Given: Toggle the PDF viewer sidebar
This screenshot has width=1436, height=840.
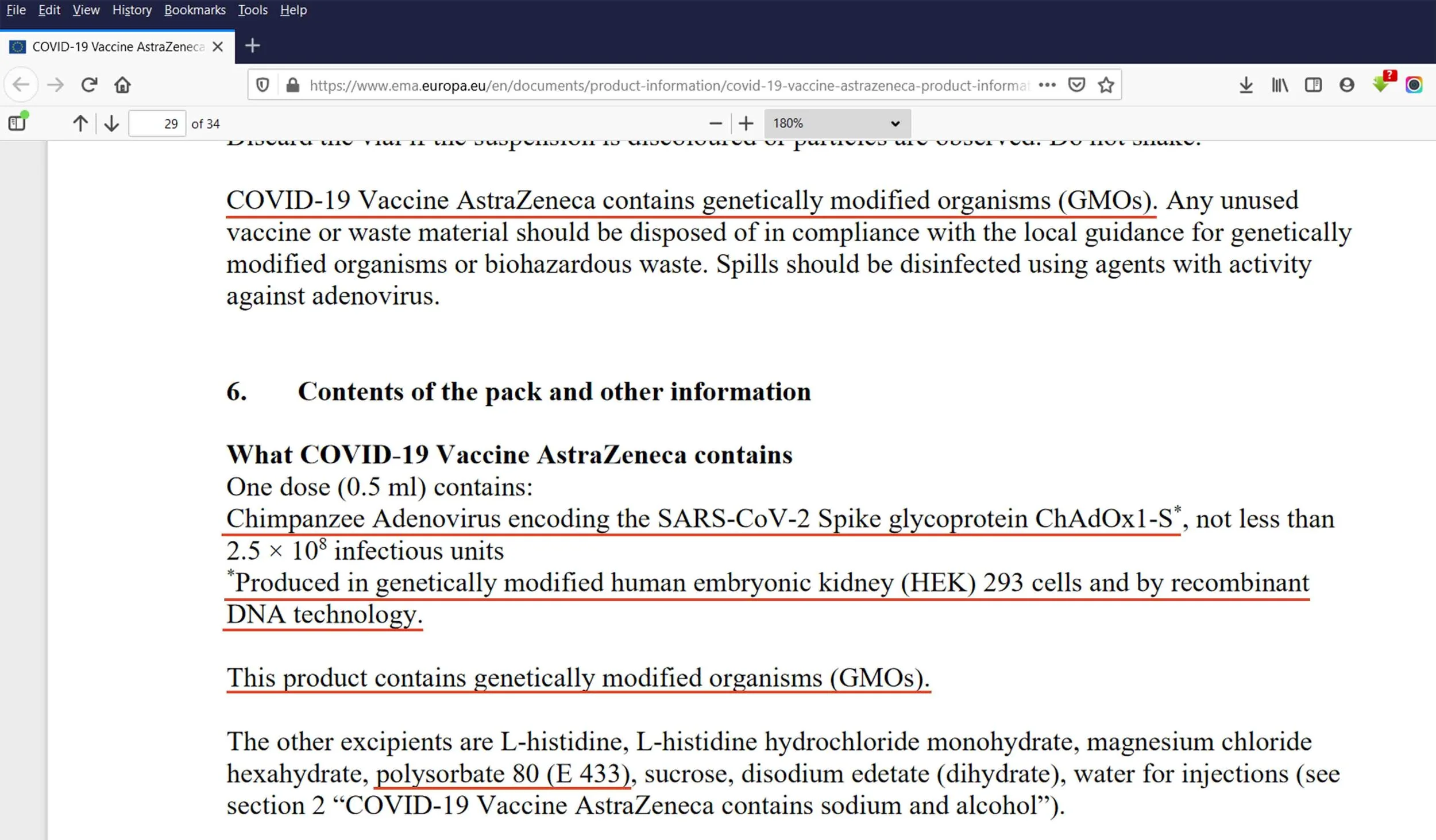Looking at the screenshot, I should click(18, 122).
